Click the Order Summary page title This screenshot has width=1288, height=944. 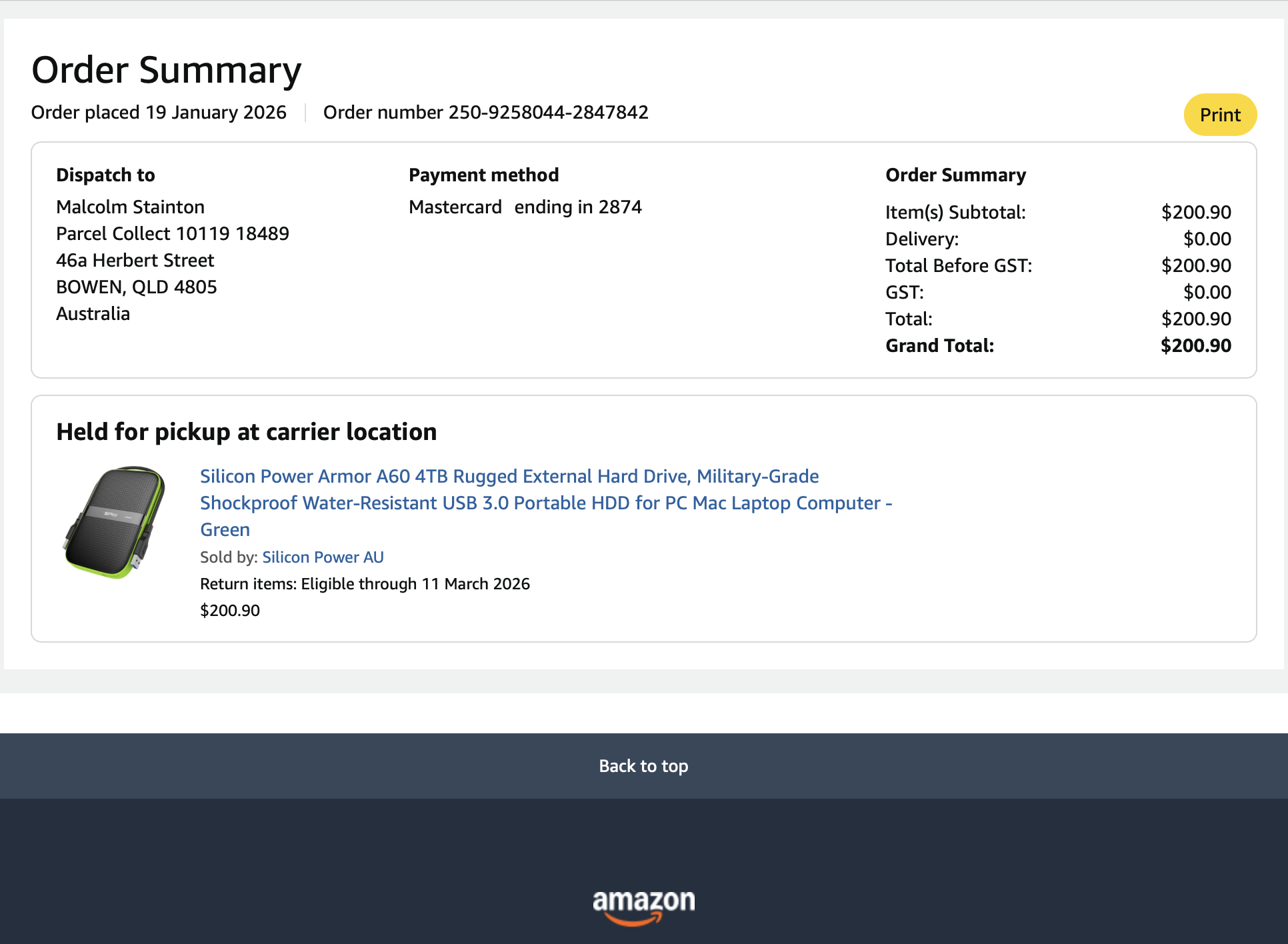pyautogui.click(x=166, y=70)
